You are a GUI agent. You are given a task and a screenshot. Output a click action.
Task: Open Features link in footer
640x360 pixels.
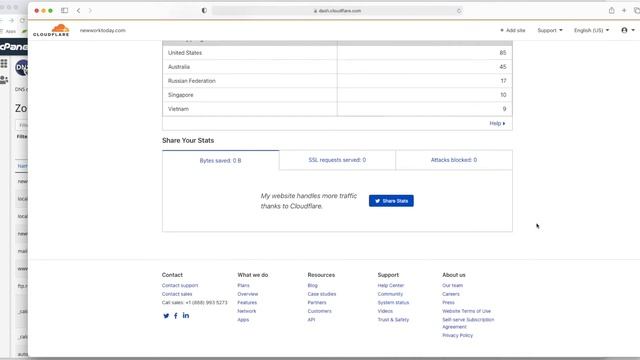(247, 302)
